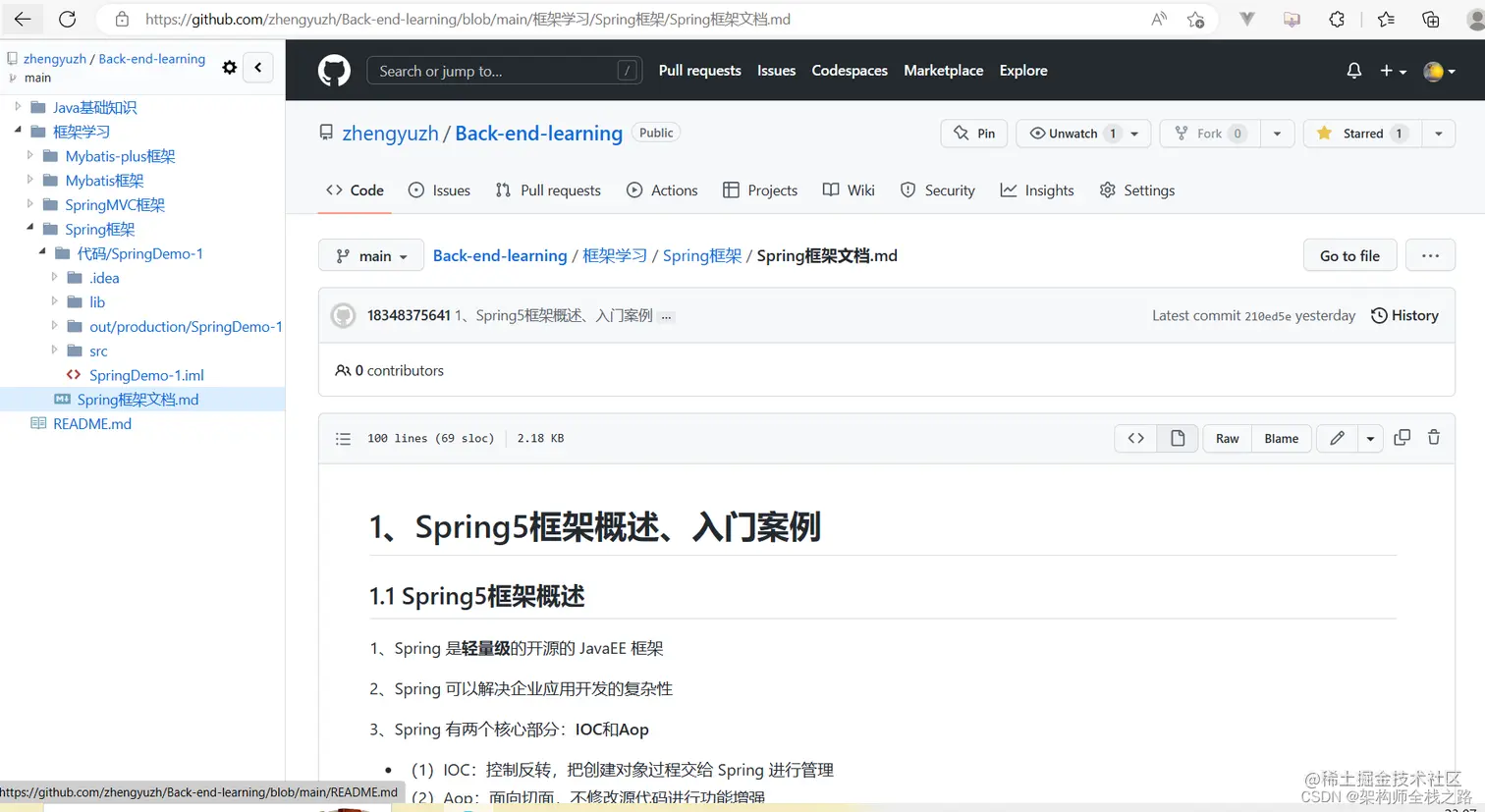The image size is (1485, 812).
Task: Copy raw contents icon
Action: pos(1402,438)
